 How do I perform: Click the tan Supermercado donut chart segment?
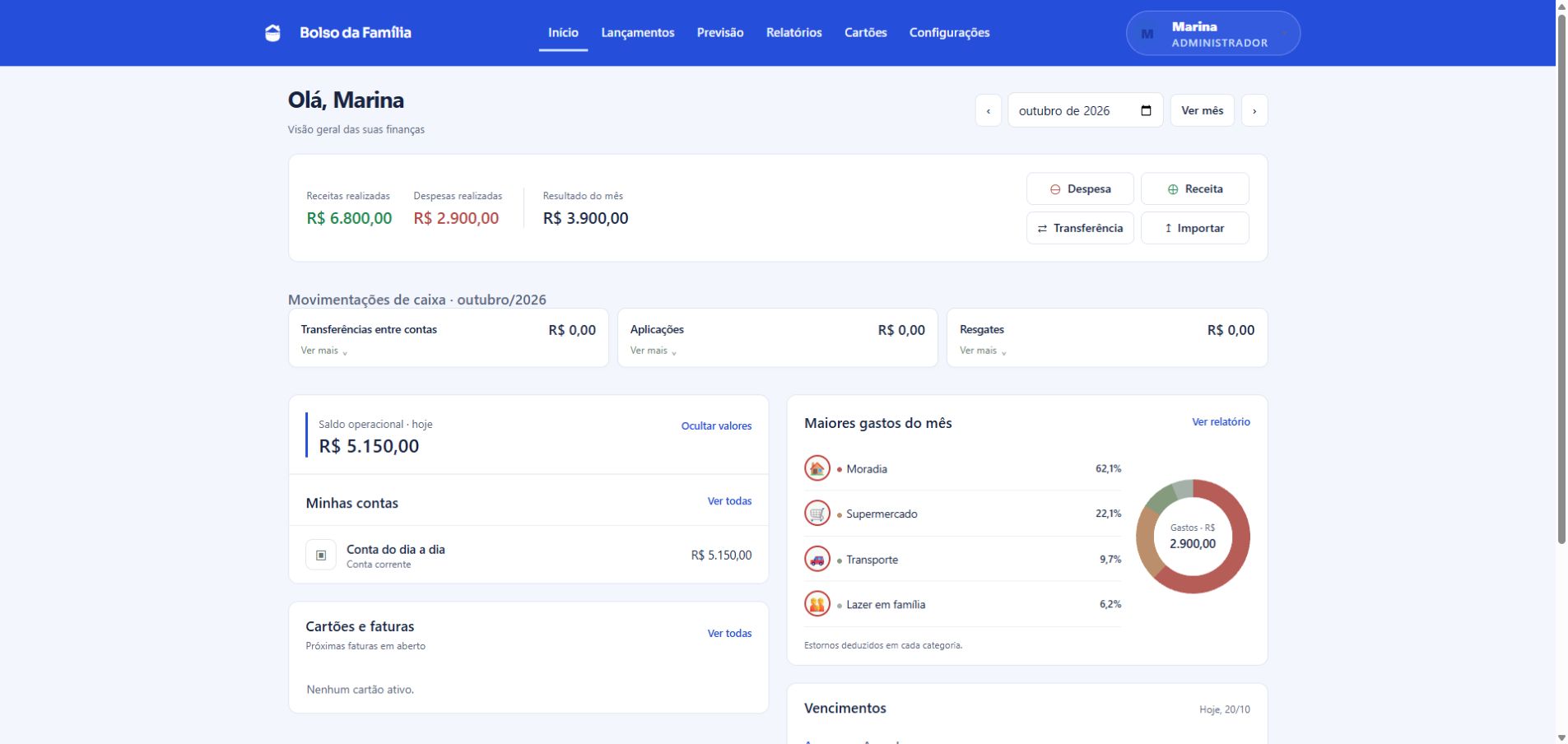[x=1147, y=543]
